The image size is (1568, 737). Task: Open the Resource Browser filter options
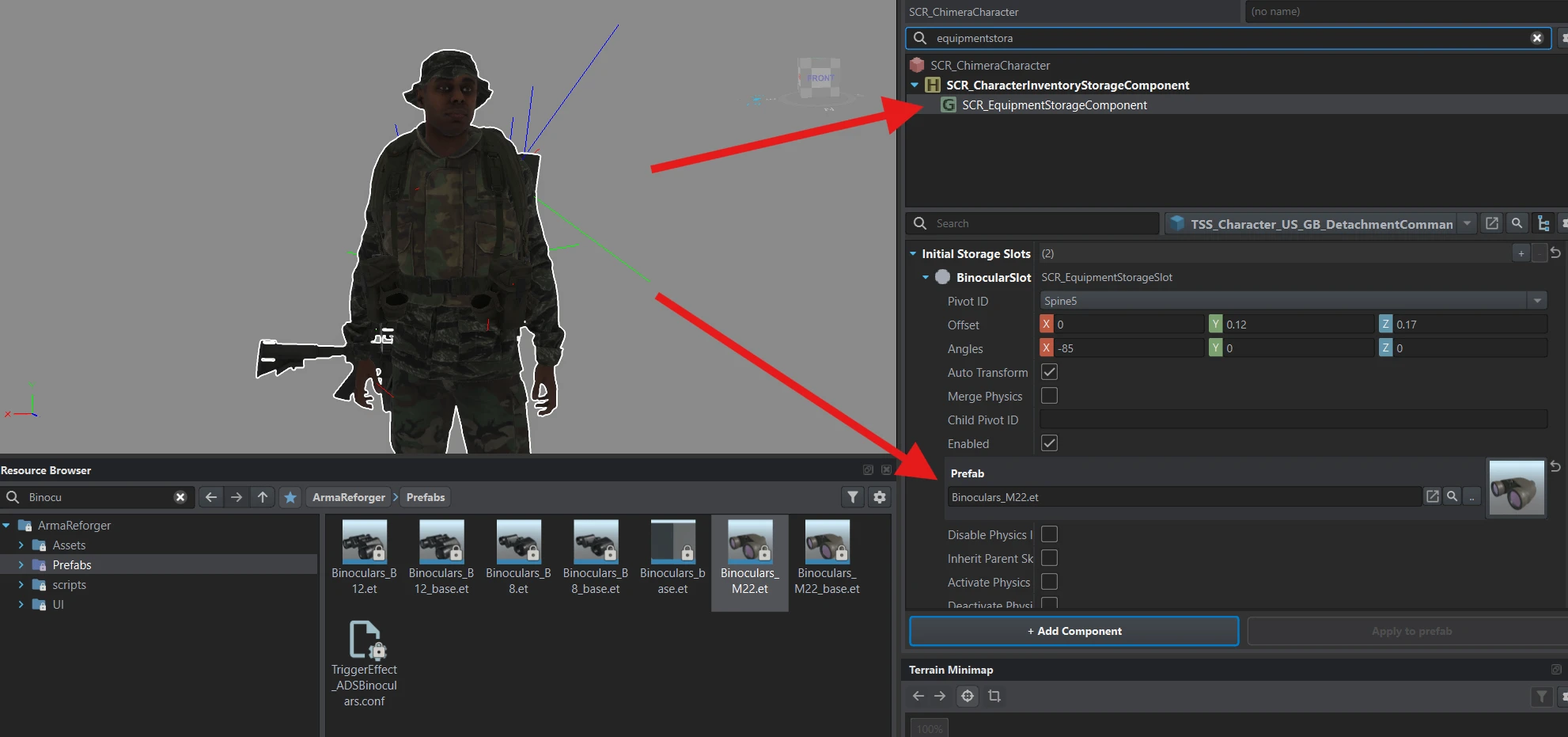pyautogui.click(x=853, y=497)
